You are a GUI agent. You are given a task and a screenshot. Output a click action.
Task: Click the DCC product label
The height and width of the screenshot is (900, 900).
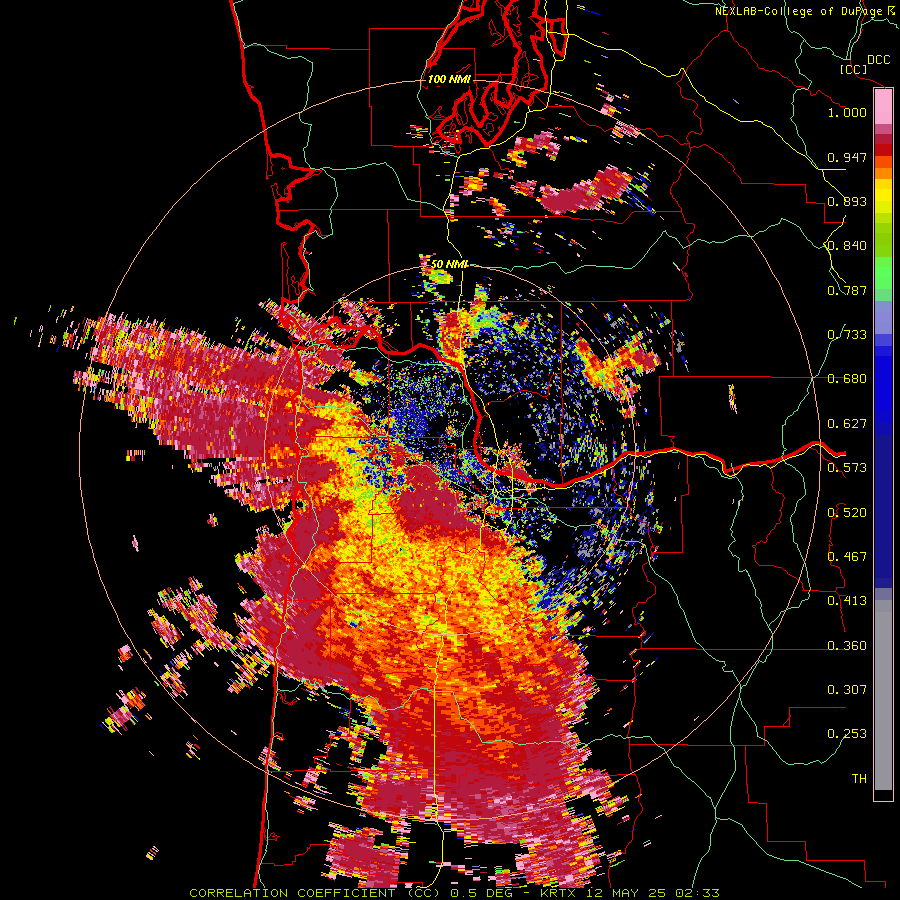coord(878,60)
